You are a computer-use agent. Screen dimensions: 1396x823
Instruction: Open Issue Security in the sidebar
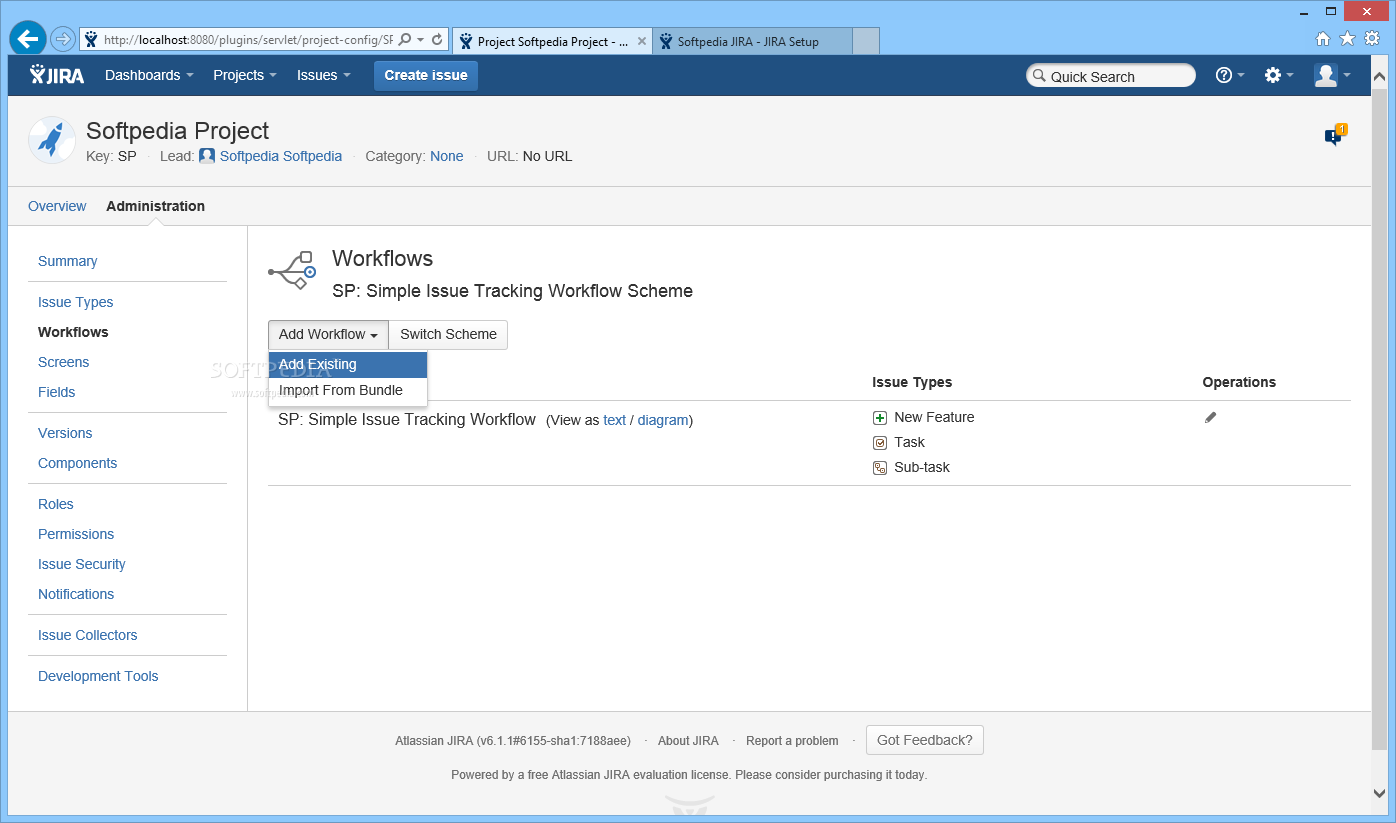(x=82, y=564)
